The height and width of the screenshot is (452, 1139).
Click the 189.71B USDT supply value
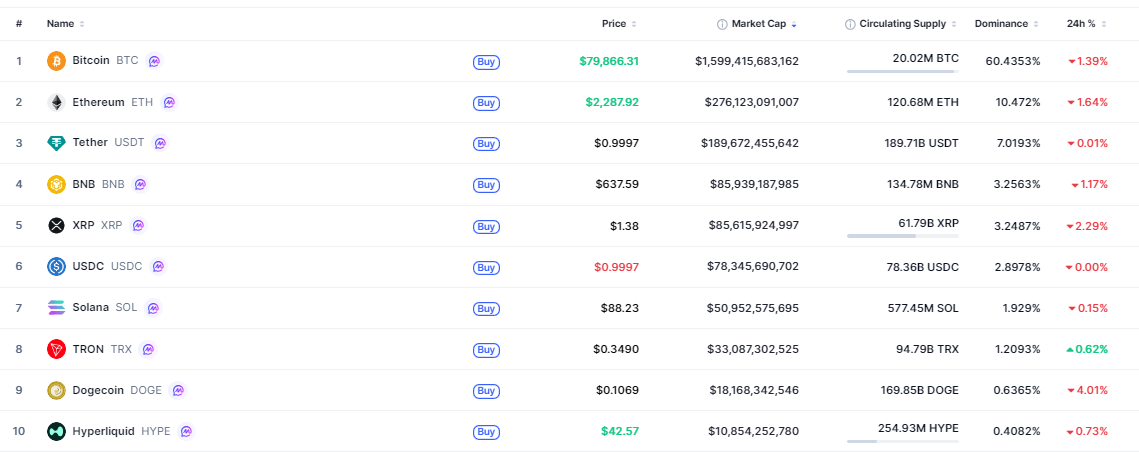[x=921, y=143]
